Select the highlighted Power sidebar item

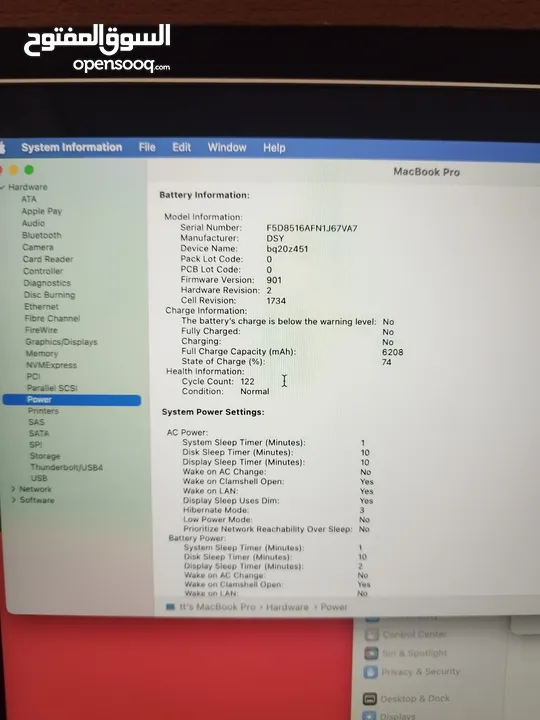(72, 399)
